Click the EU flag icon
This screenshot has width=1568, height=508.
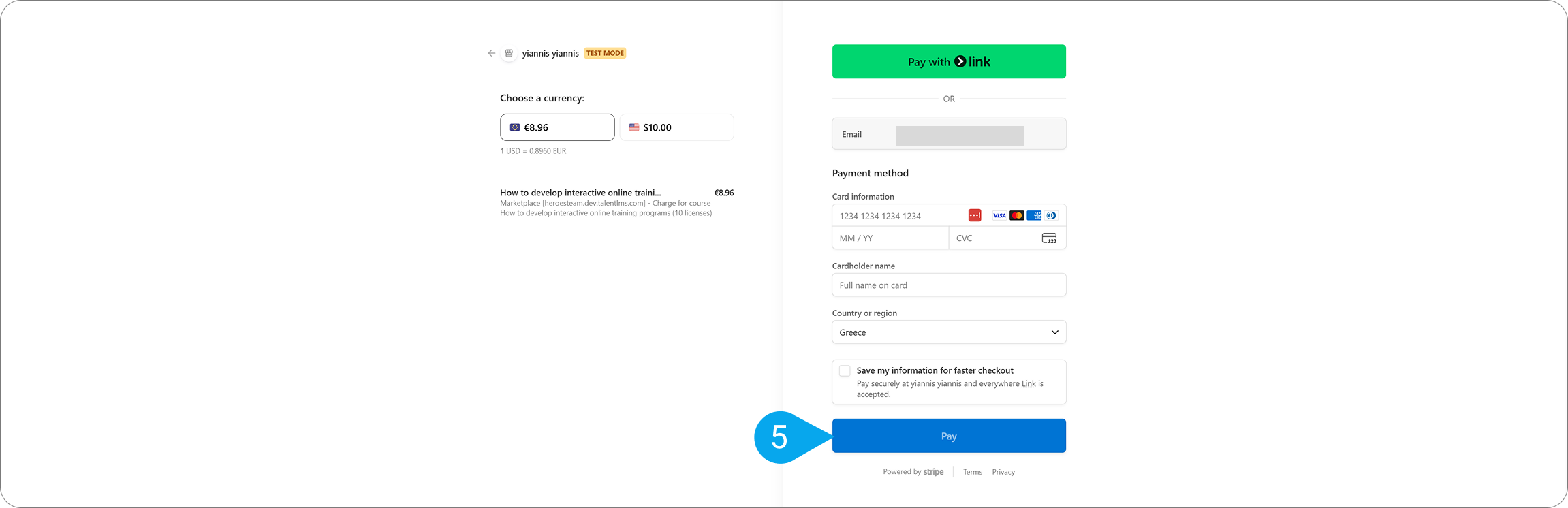click(x=516, y=127)
